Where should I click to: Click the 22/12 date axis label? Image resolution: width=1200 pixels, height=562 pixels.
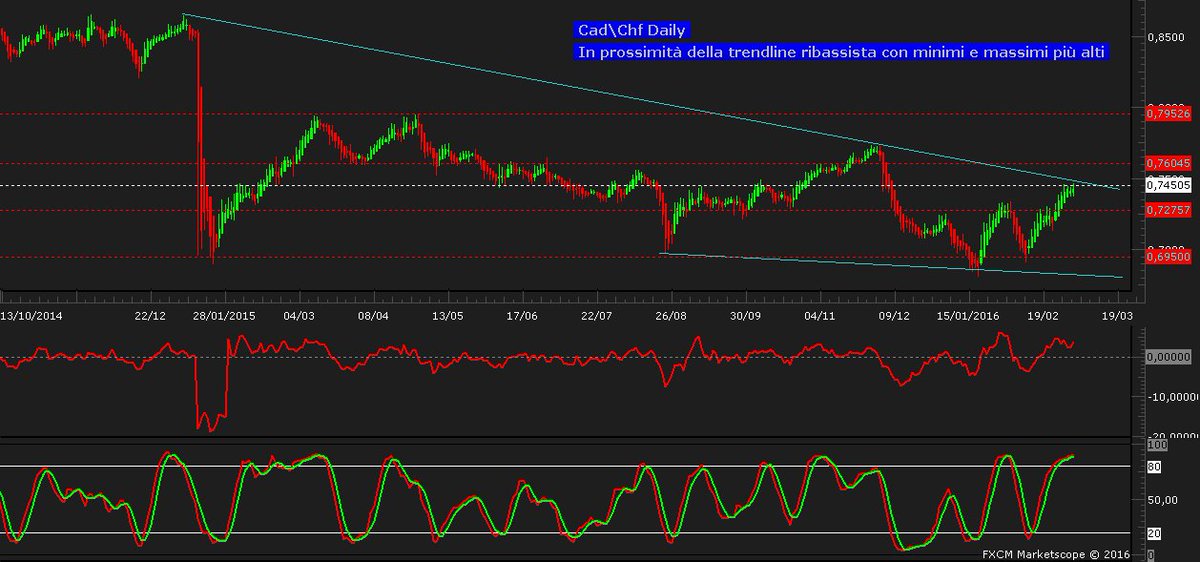(x=150, y=315)
